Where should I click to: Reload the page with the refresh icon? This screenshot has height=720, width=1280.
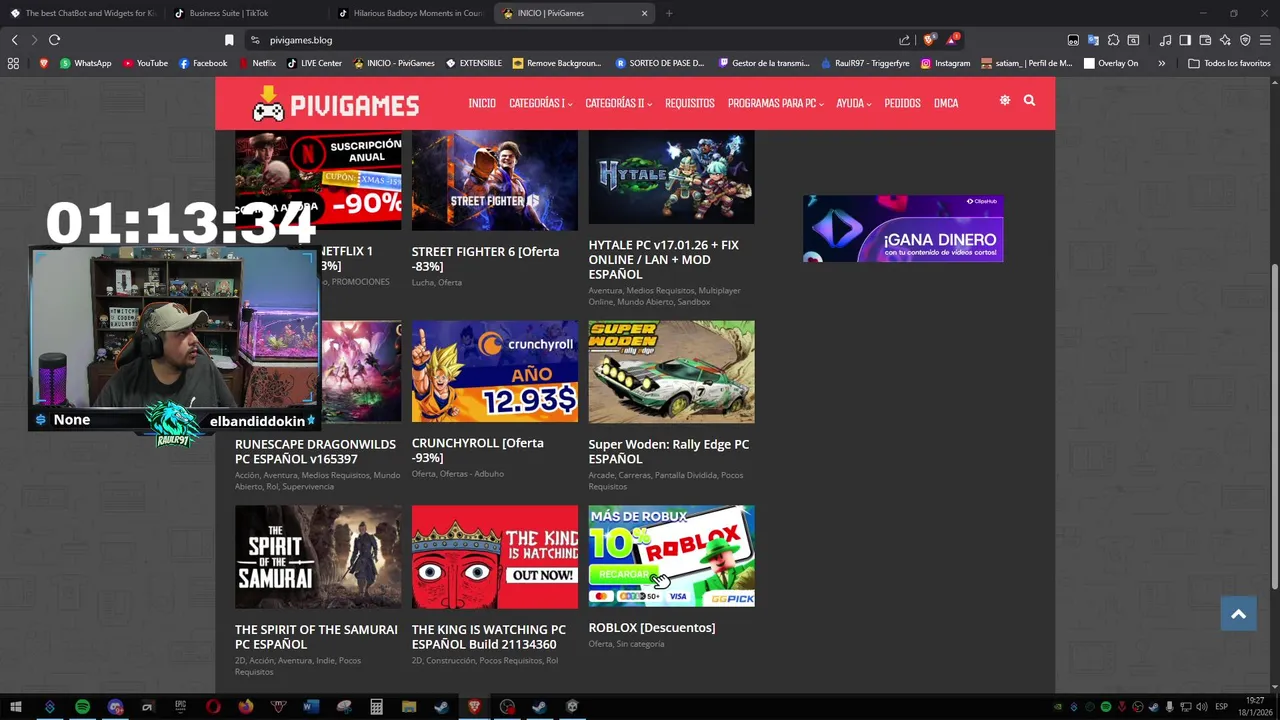(54, 40)
